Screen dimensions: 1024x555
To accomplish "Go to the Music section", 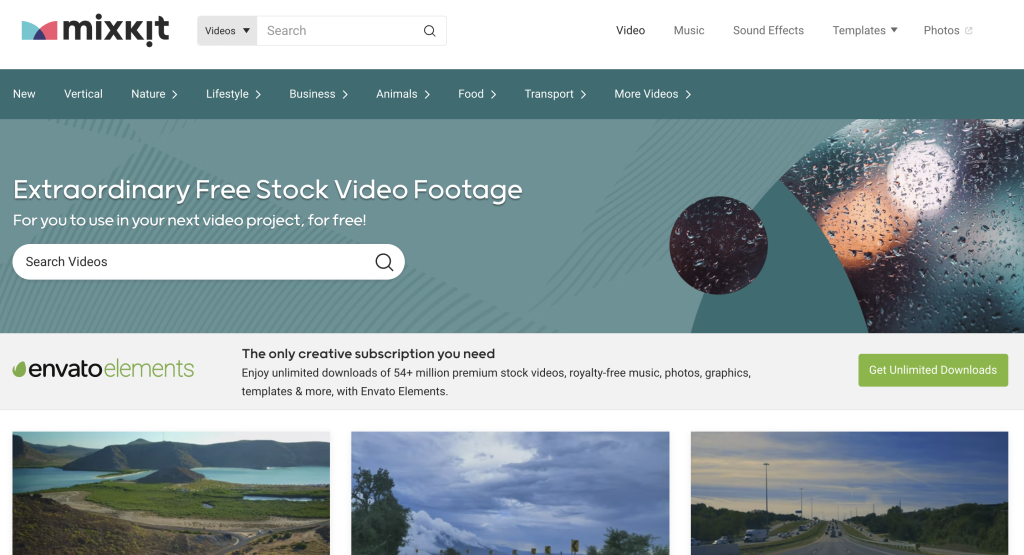I will pyautogui.click(x=688, y=31).
